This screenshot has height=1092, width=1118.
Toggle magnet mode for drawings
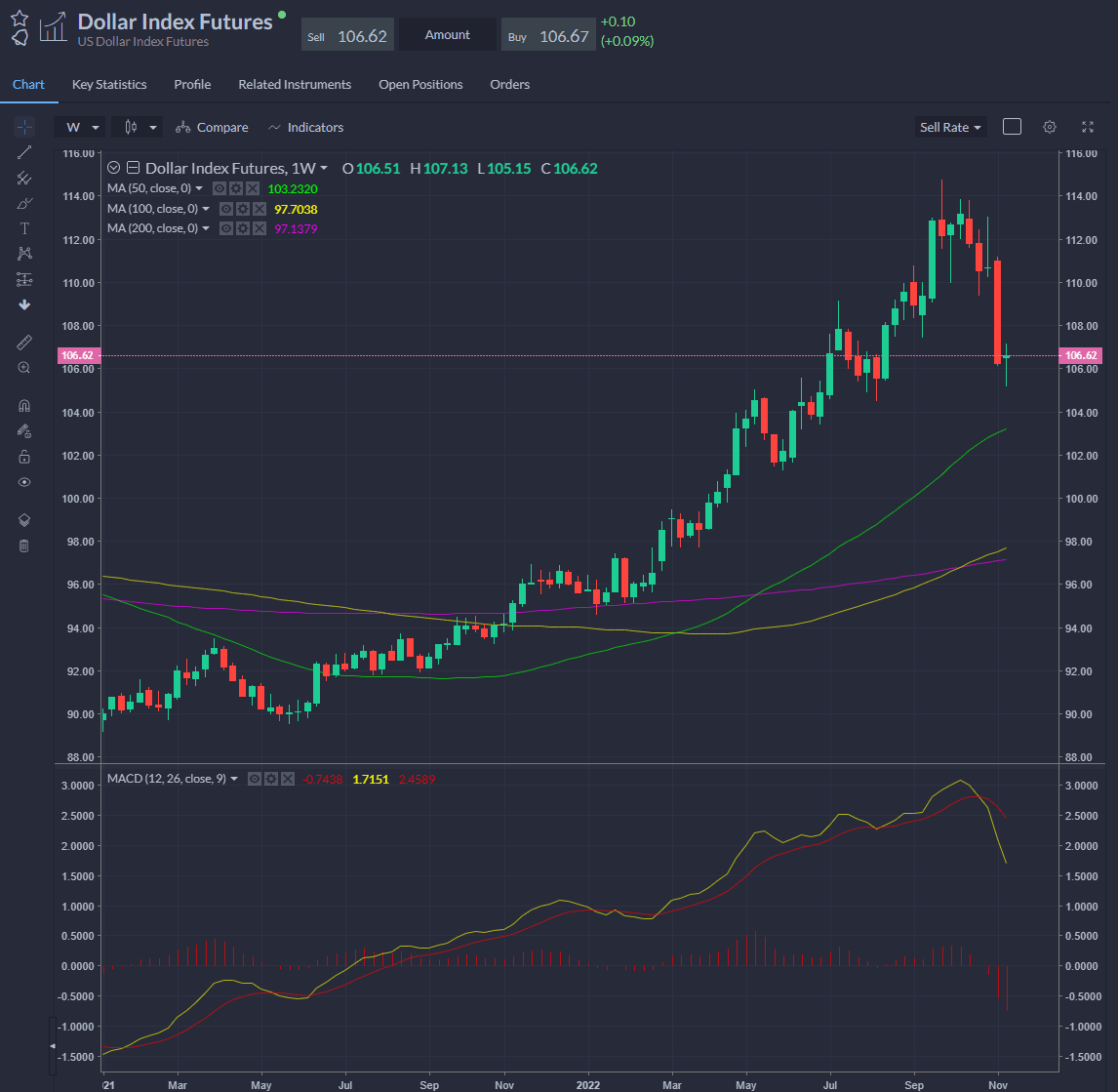tap(24, 406)
